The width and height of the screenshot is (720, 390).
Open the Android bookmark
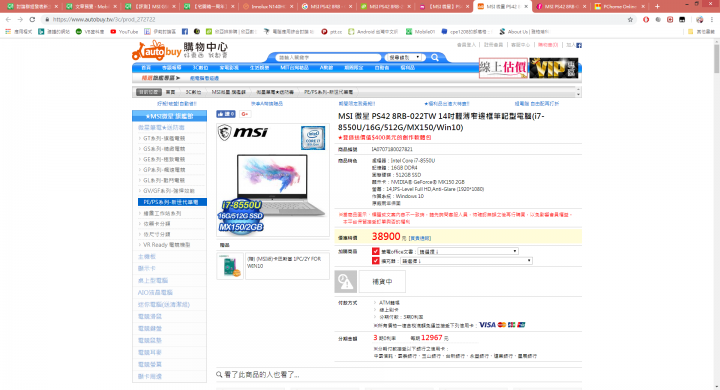click(x=373, y=32)
